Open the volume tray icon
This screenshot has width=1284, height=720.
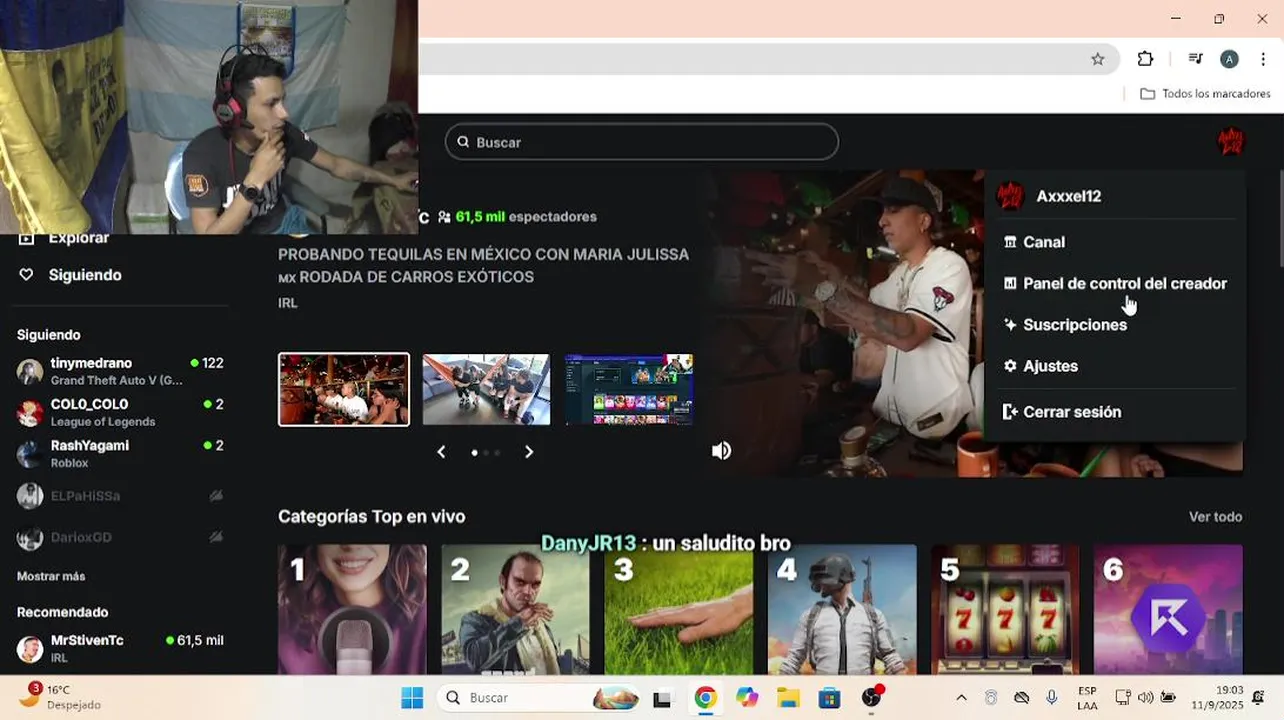pos(1145,698)
